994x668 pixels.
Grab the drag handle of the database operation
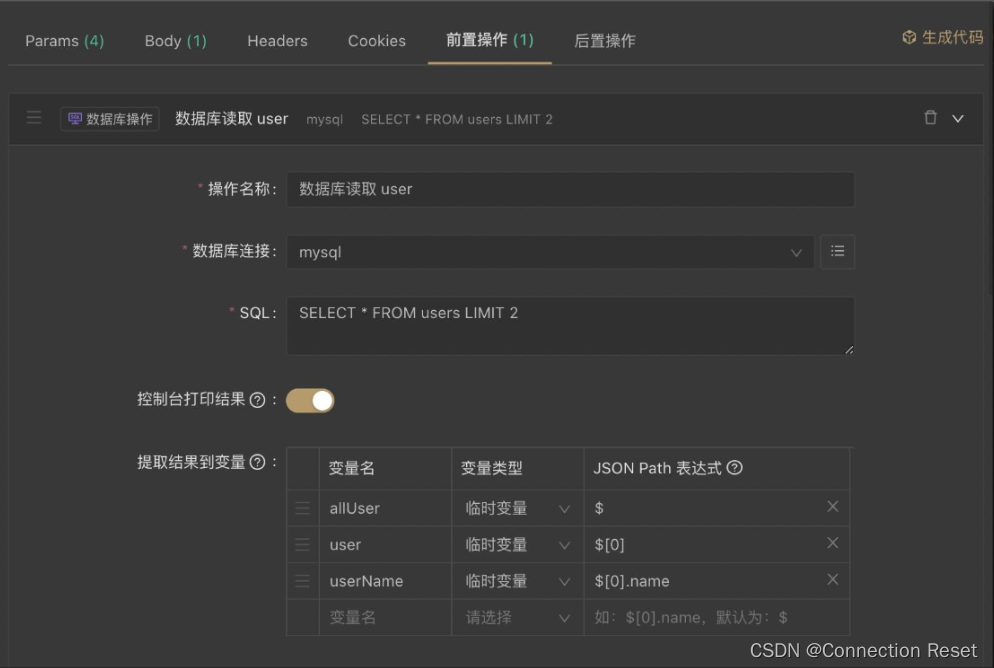[x=34, y=118]
